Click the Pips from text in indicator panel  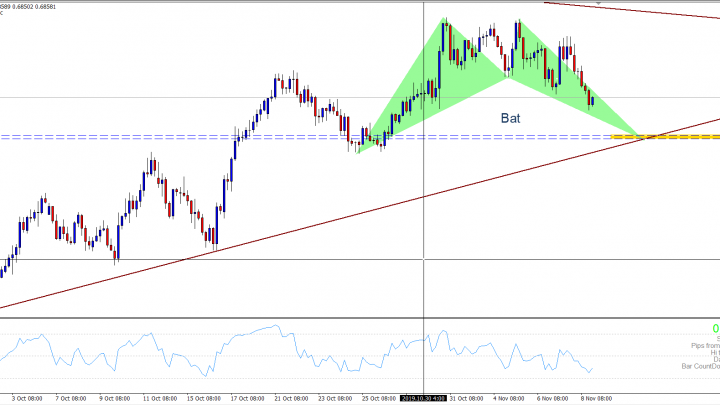click(x=696, y=345)
